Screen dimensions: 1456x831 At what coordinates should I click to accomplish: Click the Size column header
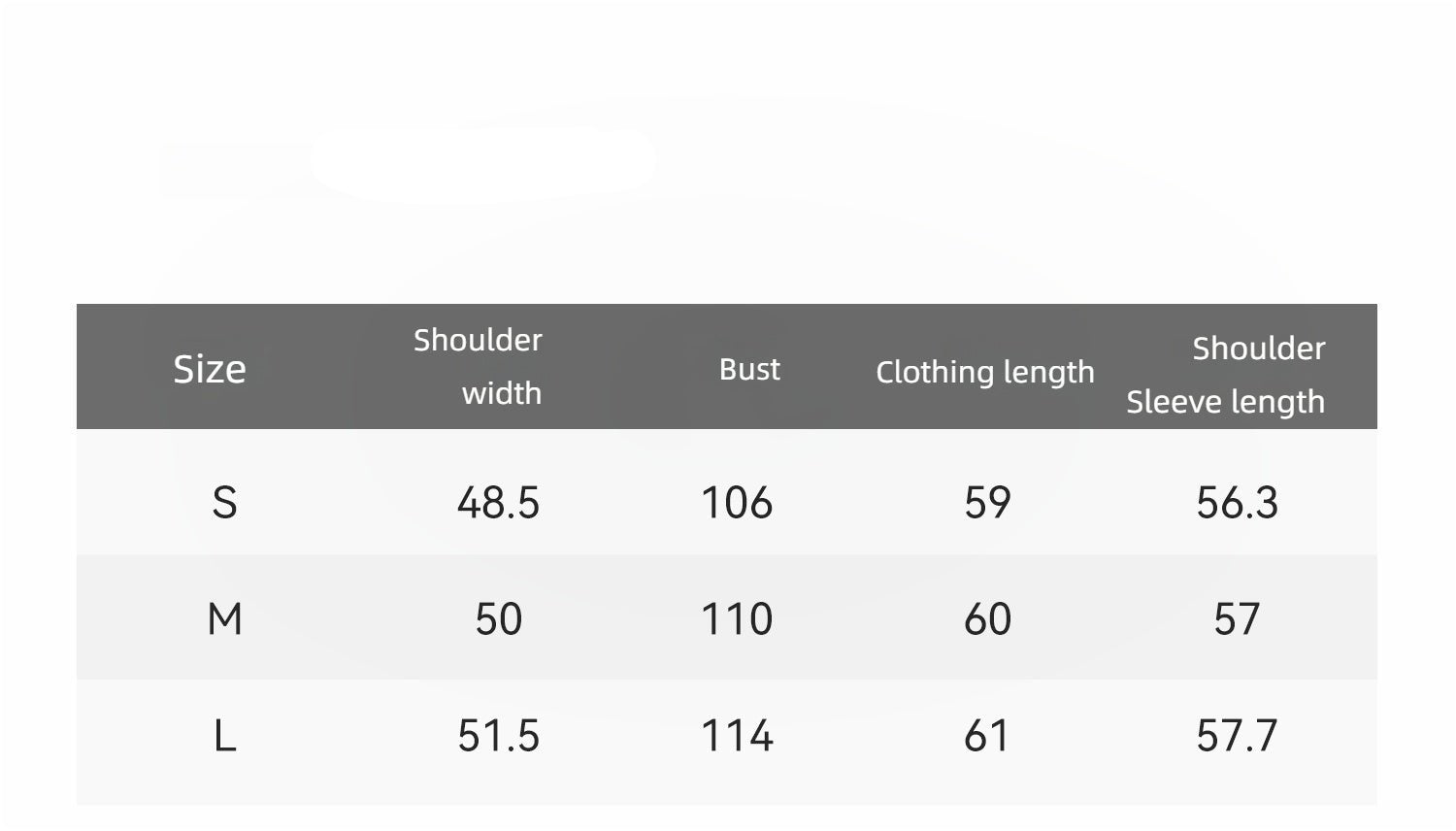point(210,369)
